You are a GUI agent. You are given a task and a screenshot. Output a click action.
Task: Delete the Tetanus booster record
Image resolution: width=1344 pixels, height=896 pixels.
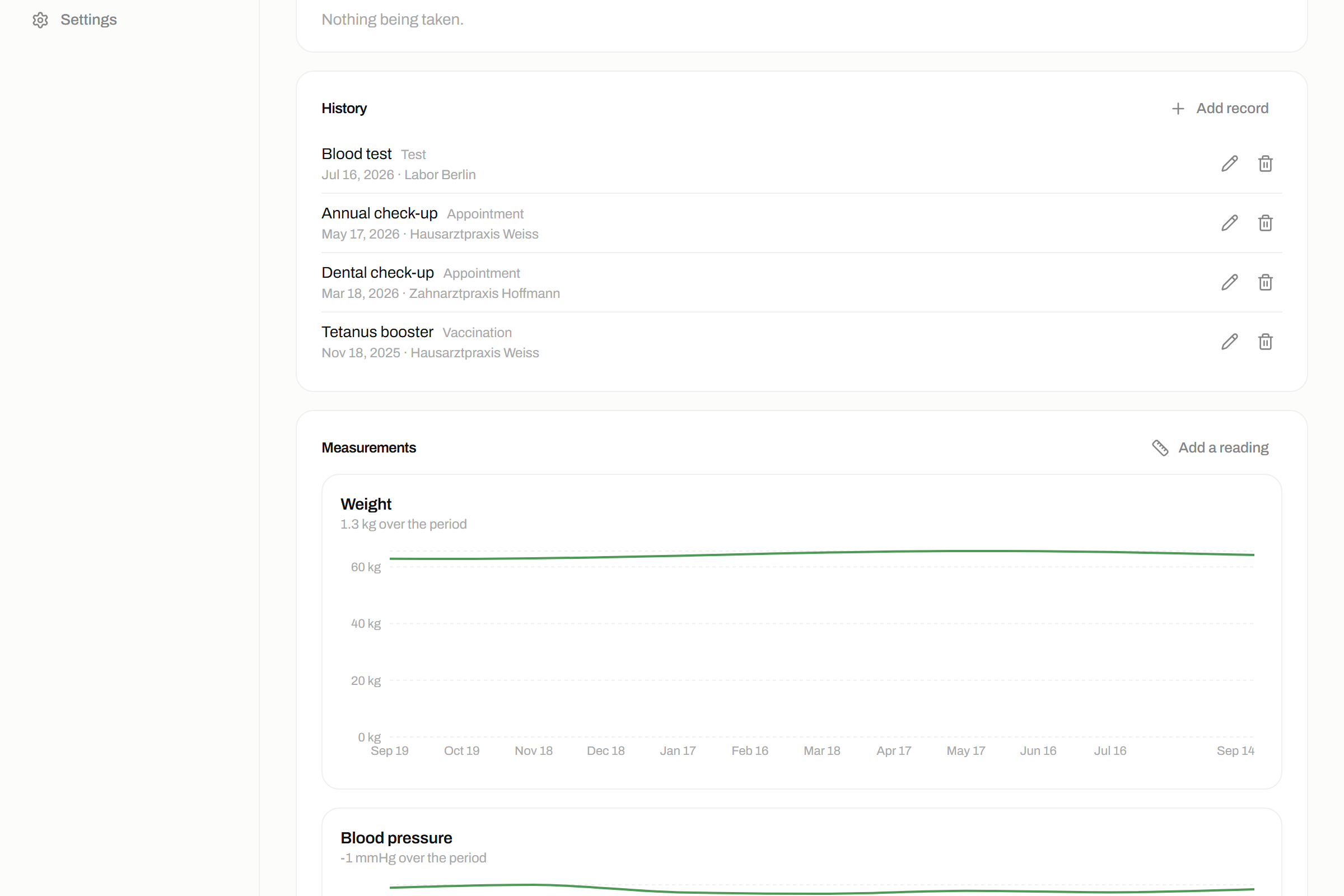coord(1265,342)
